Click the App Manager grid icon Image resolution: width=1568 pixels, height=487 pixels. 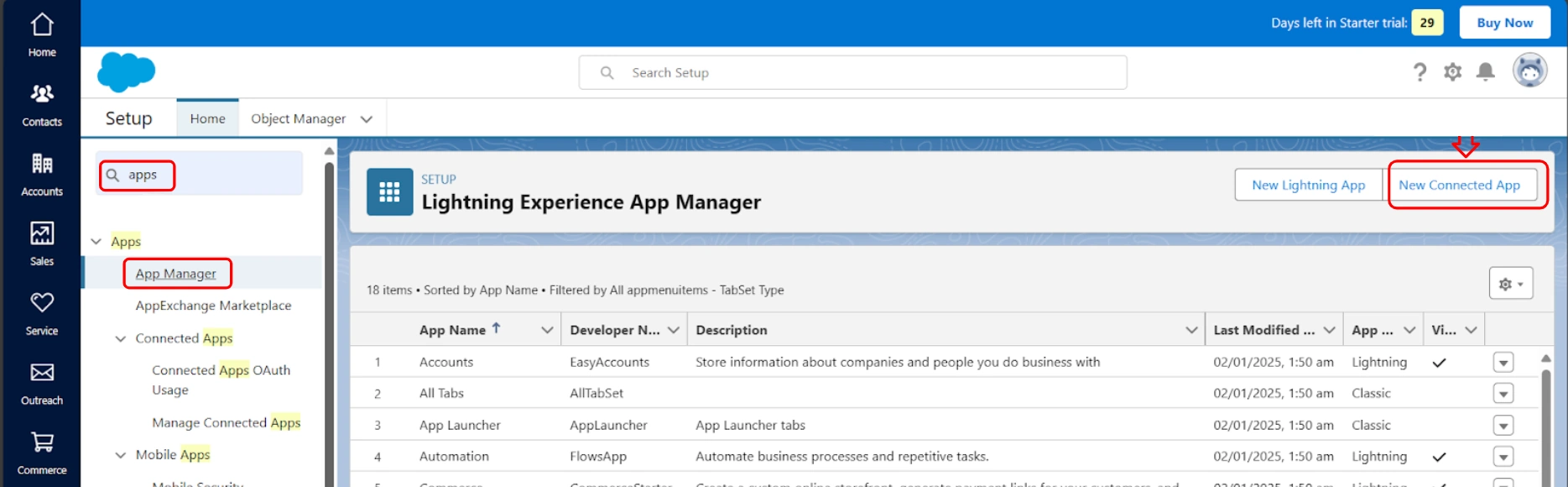[x=389, y=191]
